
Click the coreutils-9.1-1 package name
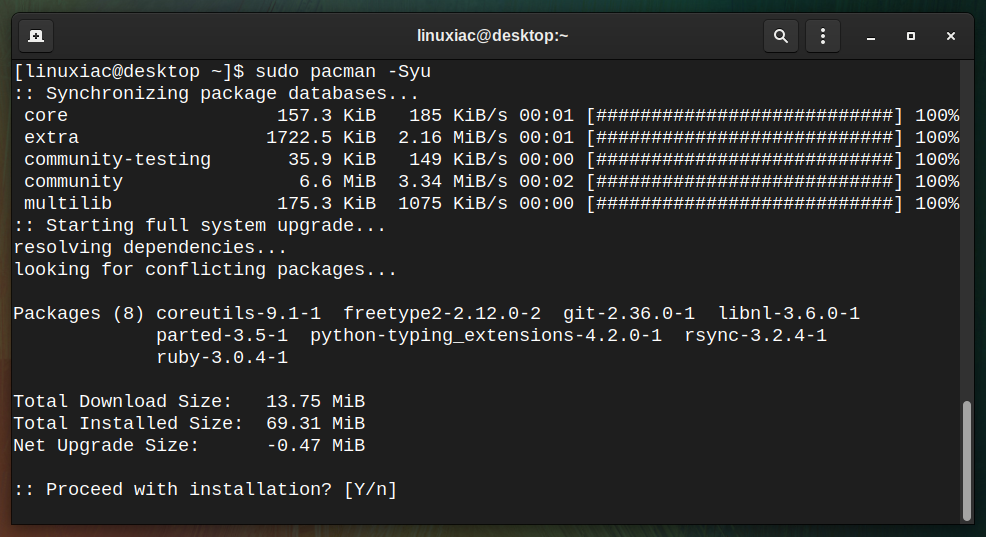pos(238,313)
